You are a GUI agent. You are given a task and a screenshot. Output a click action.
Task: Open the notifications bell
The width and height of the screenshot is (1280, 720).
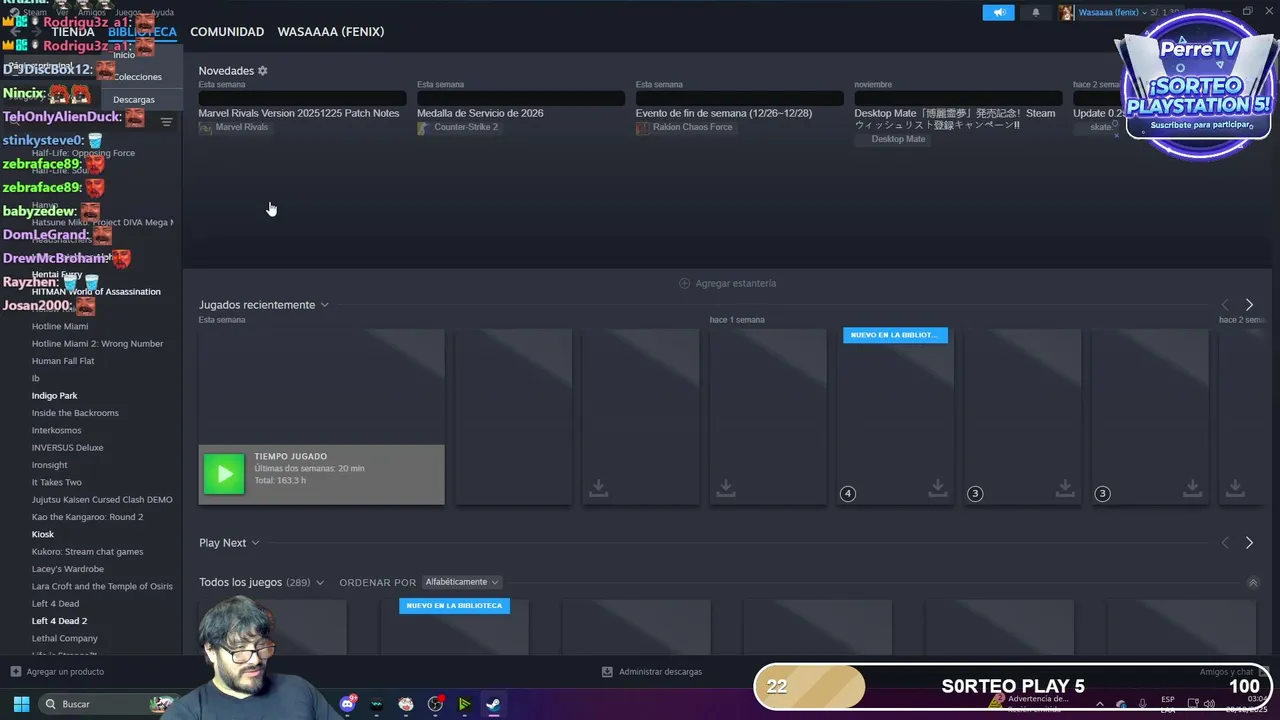(1035, 12)
